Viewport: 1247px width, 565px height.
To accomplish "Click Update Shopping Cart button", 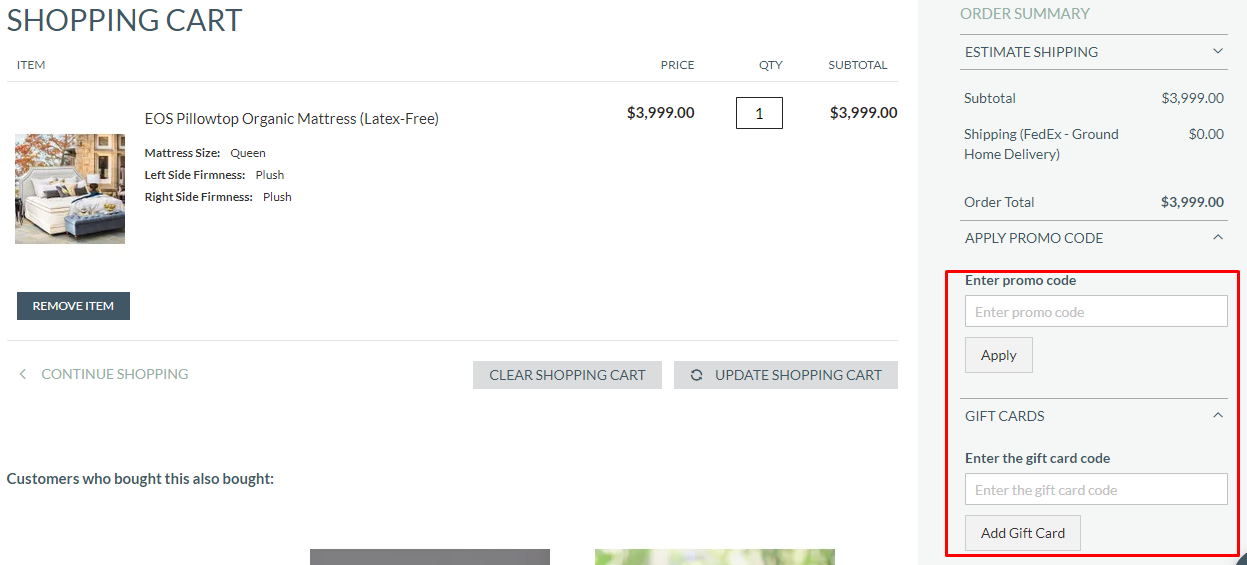I will (x=786, y=375).
